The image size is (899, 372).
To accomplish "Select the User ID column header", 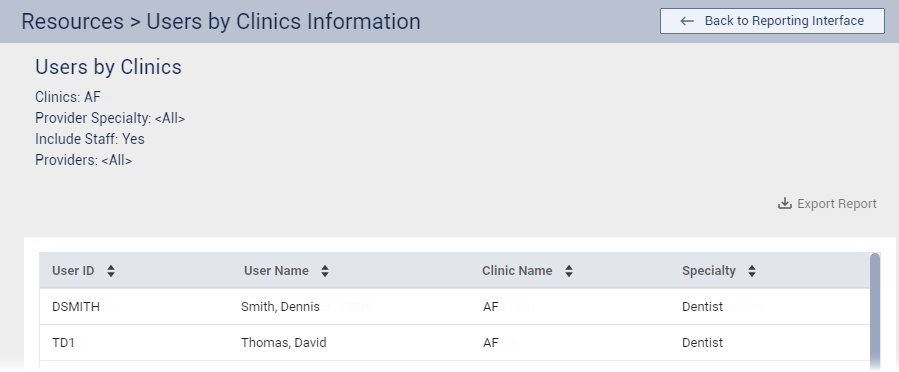I will [73, 271].
